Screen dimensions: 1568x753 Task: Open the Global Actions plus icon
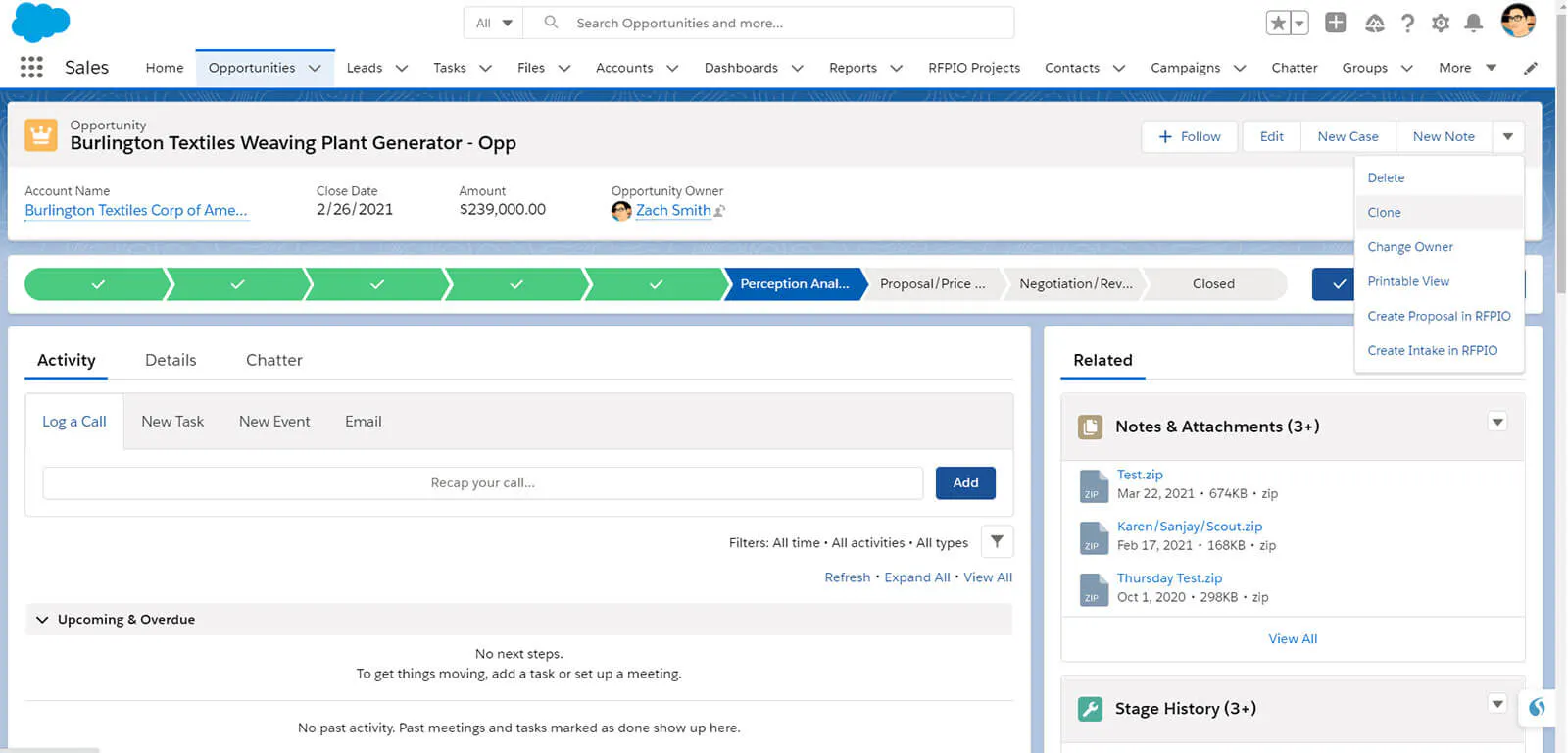pyautogui.click(x=1335, y=23)
